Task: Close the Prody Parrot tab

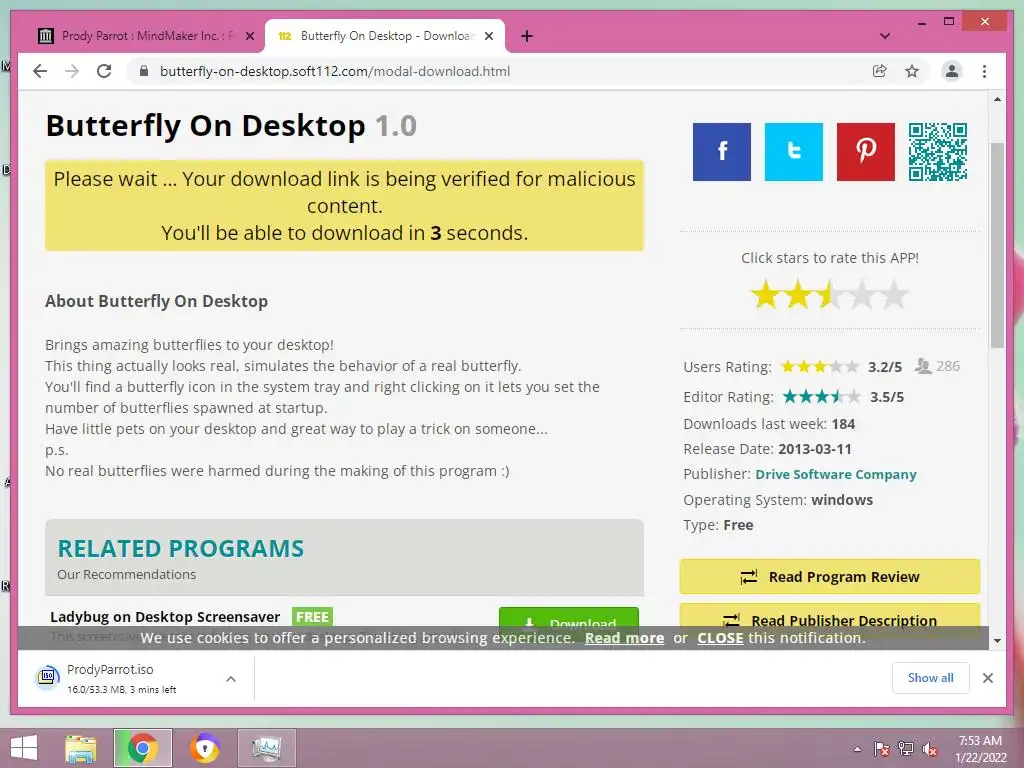Action: (x=249, y=36)
